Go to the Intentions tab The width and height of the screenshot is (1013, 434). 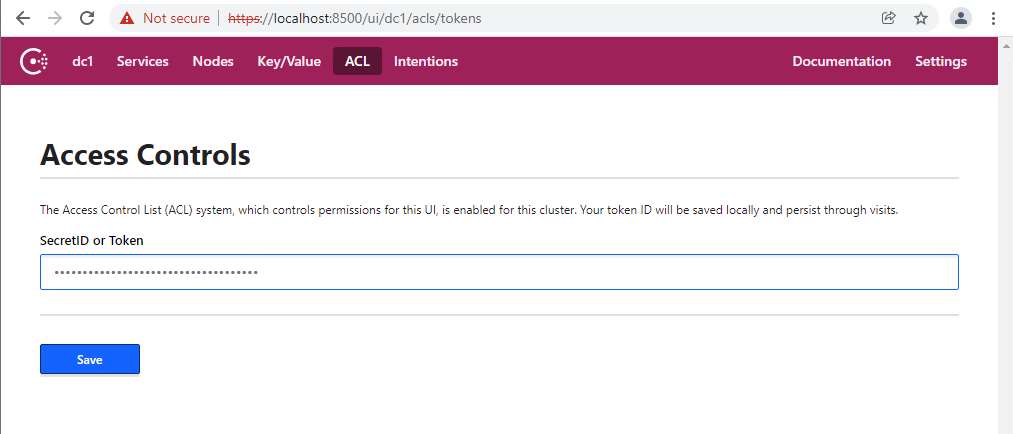pyautogui.click(x=426, y=62)
